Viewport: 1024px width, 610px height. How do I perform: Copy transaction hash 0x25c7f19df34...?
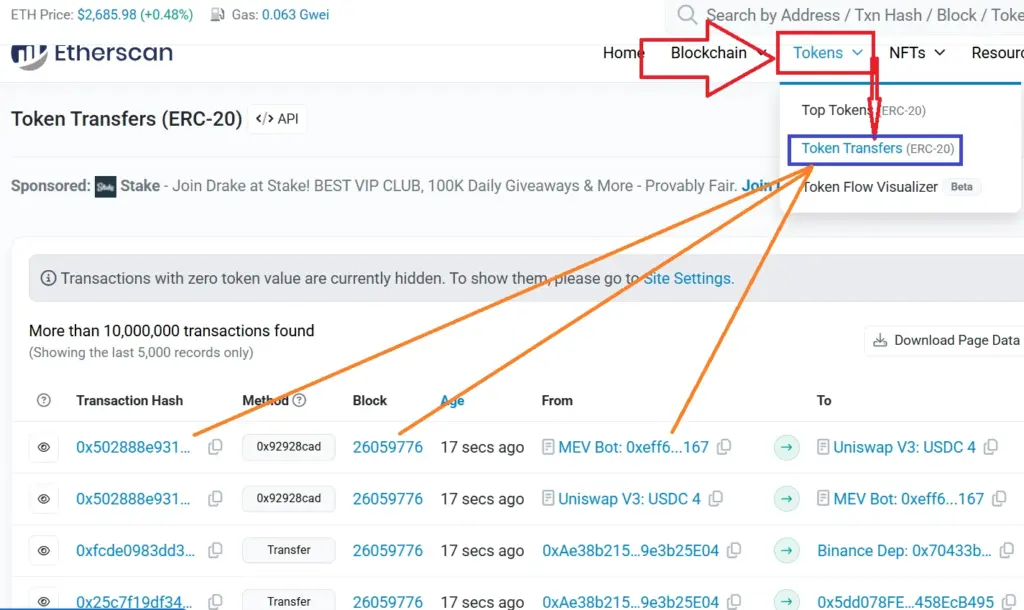215,601
